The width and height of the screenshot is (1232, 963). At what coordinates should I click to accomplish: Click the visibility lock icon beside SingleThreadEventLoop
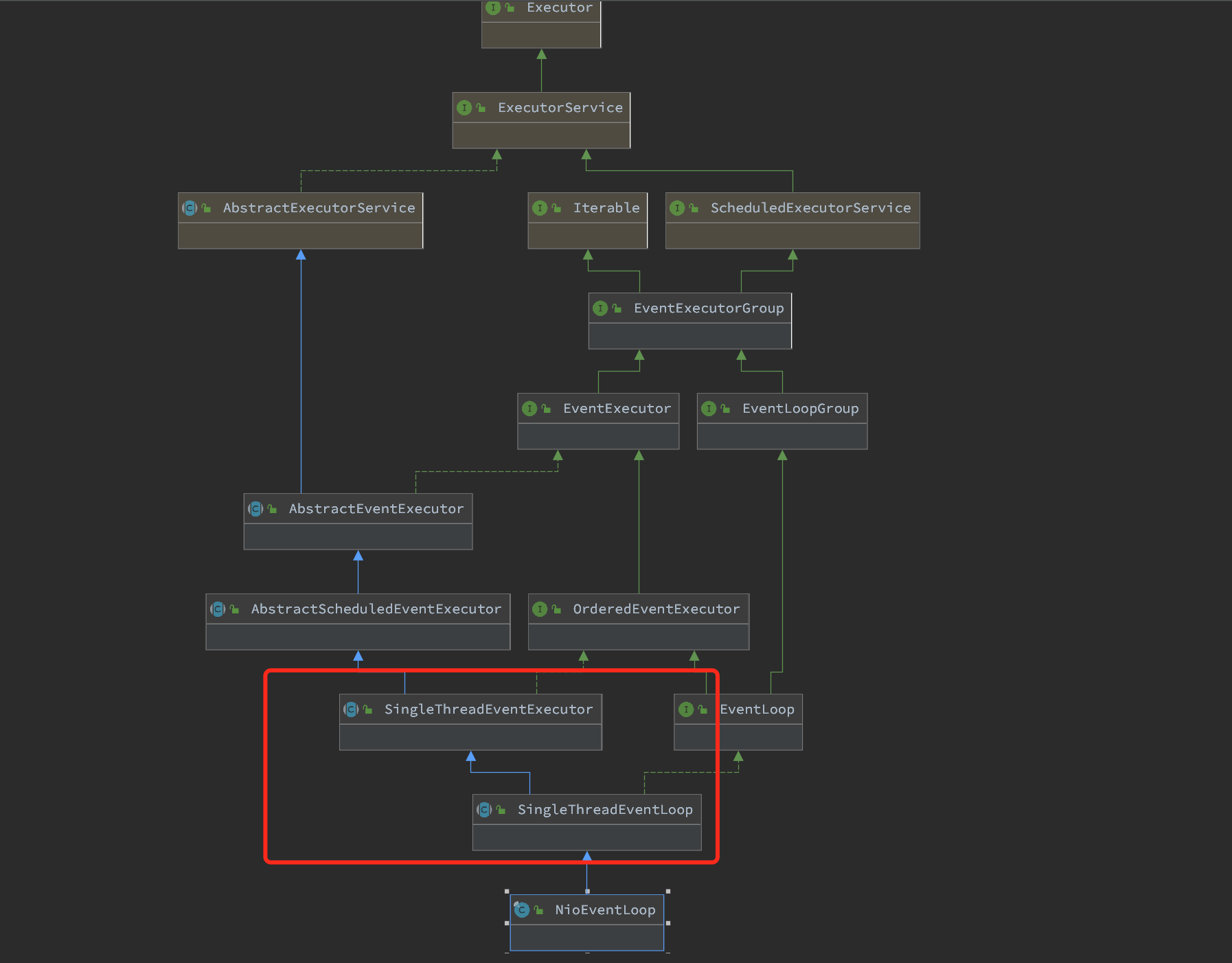pos(501,810)
